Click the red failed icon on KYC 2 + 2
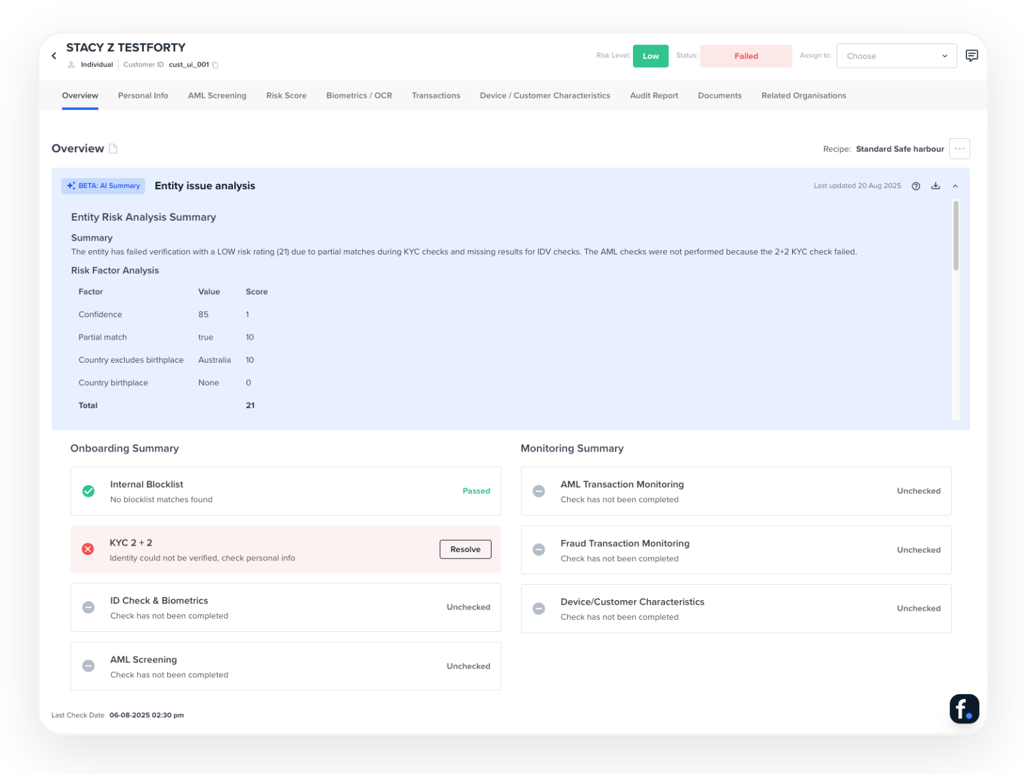The image size is (1024, 774). [x=88, y=549]
